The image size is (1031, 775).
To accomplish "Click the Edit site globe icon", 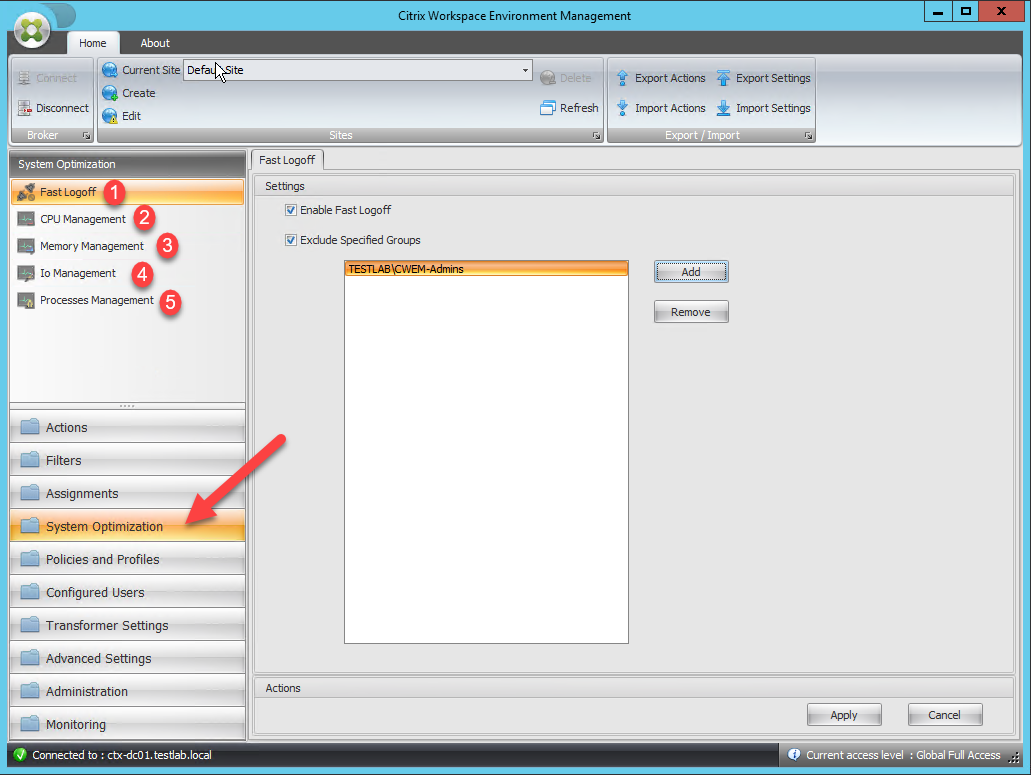I will [x=110, y=116].
